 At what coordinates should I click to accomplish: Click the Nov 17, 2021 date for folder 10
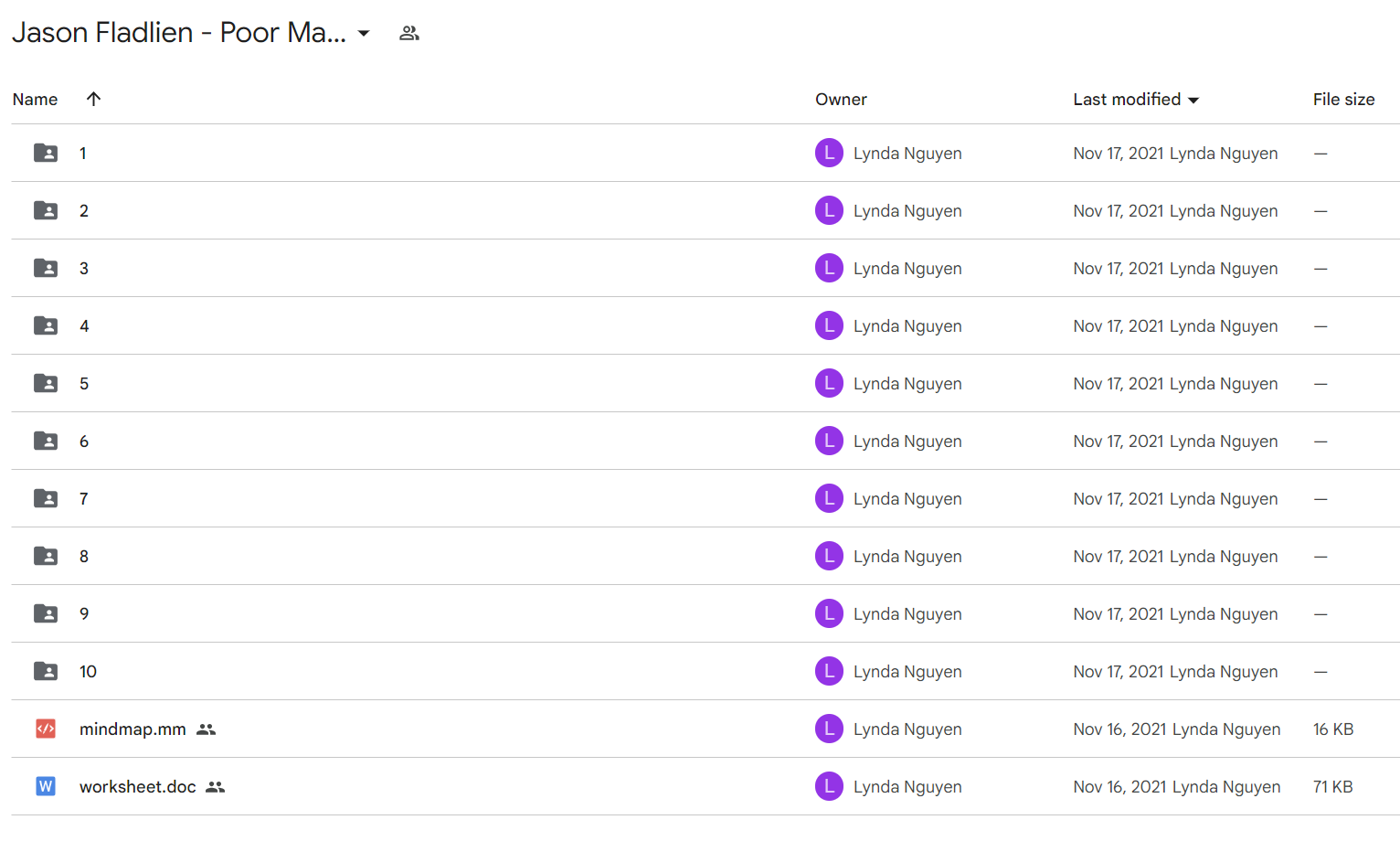[1119, 672]
